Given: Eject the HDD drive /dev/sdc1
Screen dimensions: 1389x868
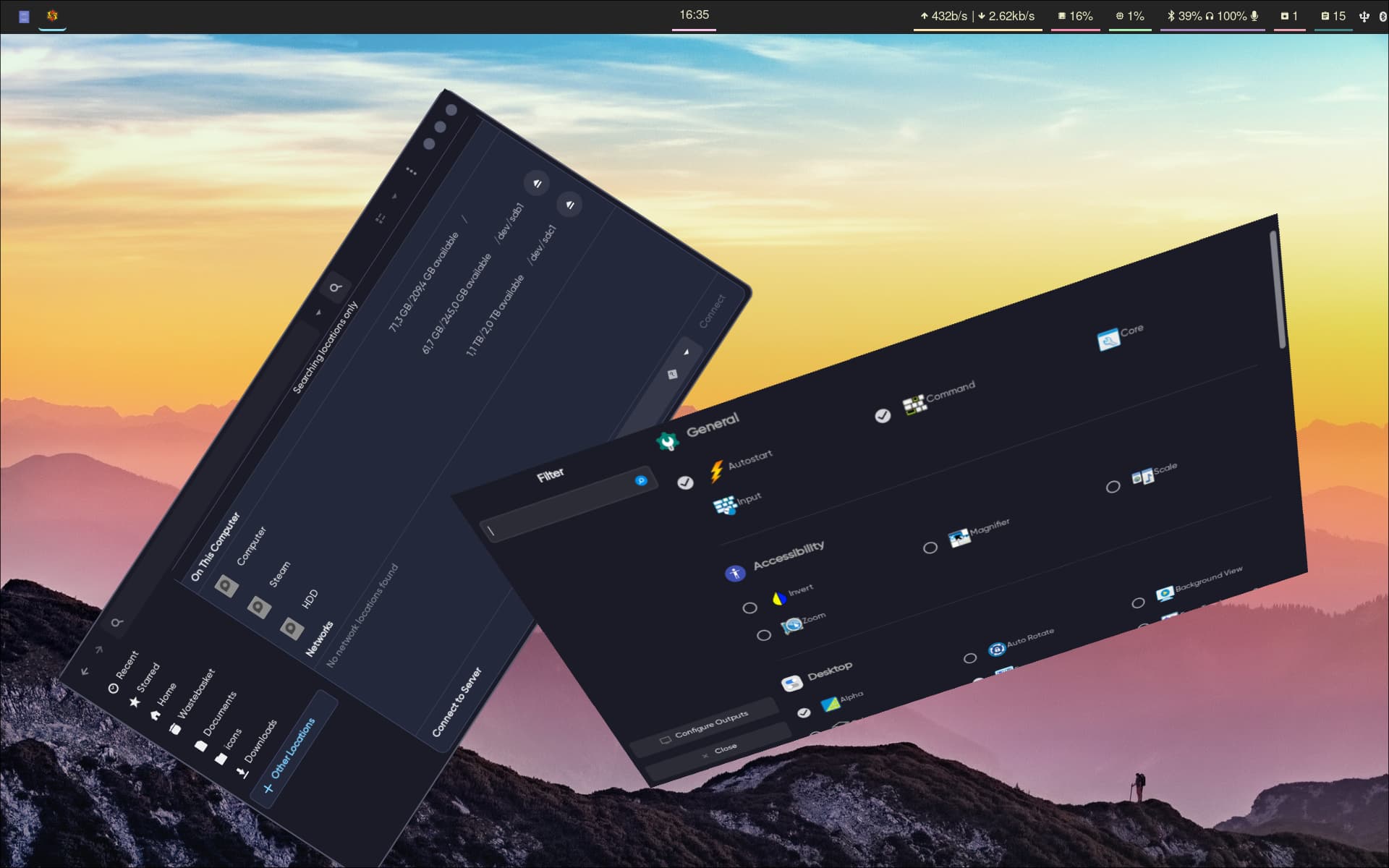Looking at the screenshot, I should [569, 204].
